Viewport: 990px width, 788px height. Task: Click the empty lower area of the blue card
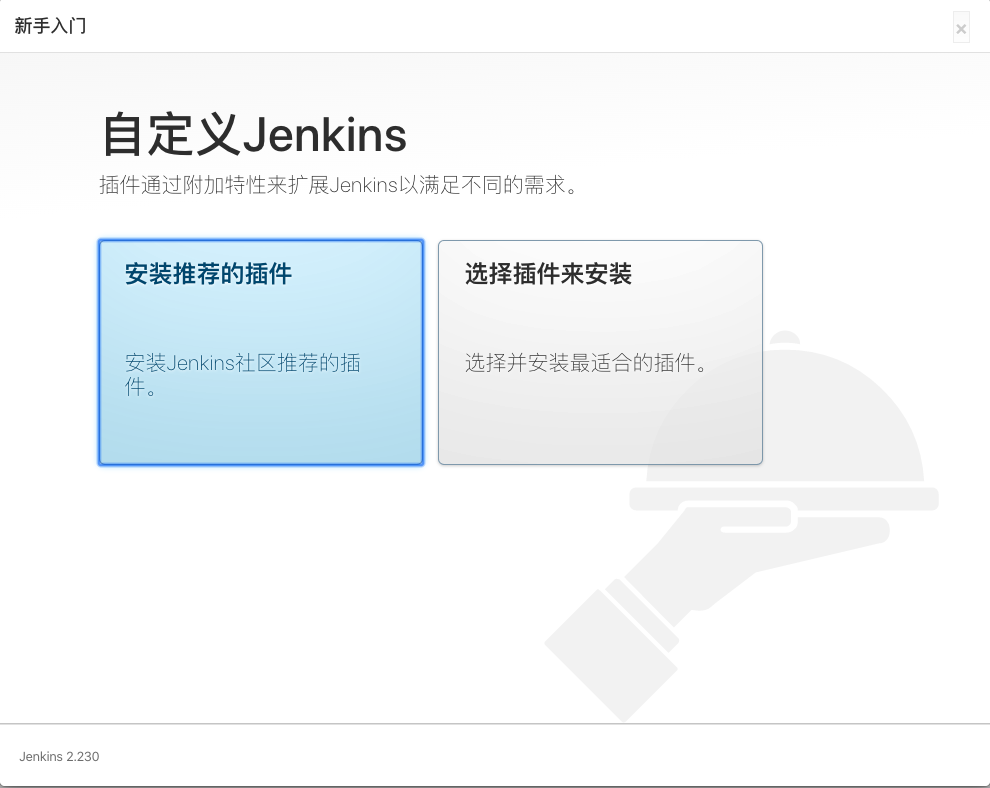pyautogui.click(x=261, y=433)
